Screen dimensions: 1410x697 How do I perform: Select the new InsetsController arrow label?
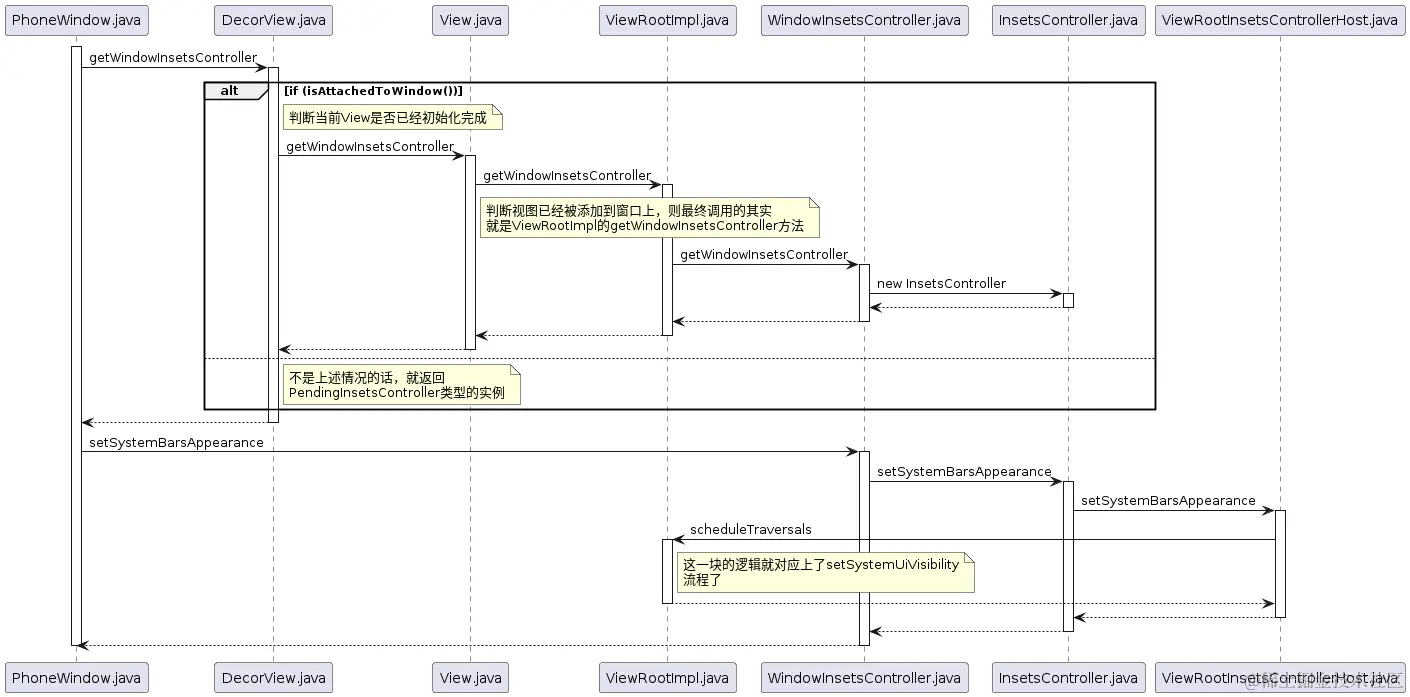point(940,284)
